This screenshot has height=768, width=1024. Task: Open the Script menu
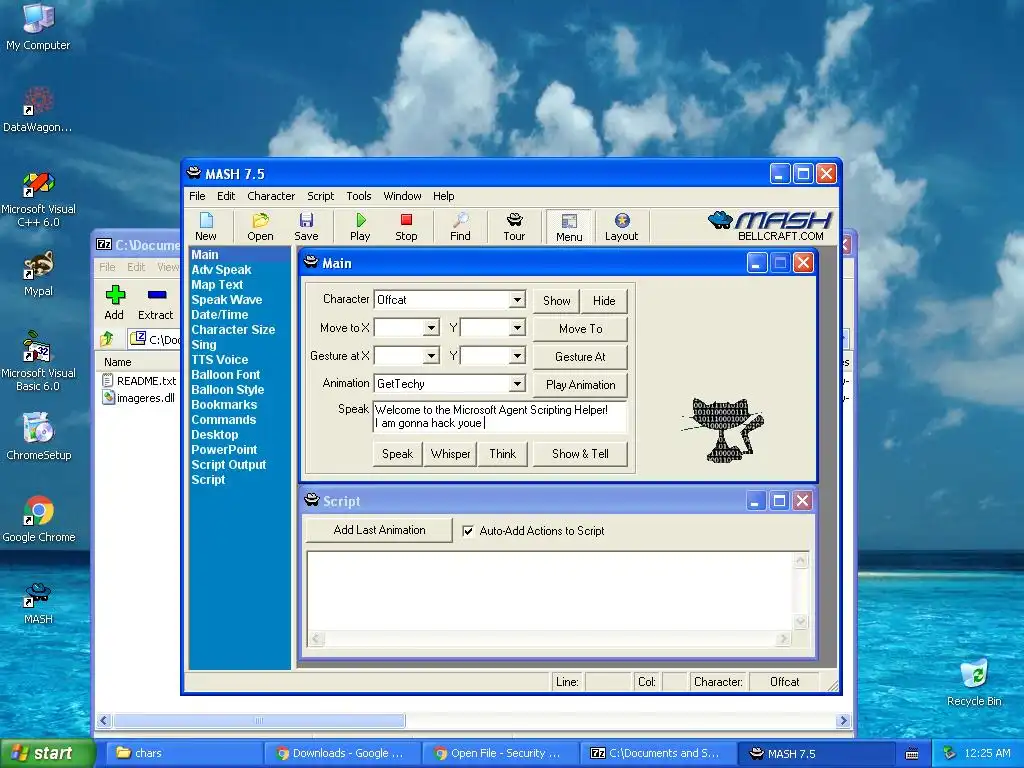pos(321,196)
